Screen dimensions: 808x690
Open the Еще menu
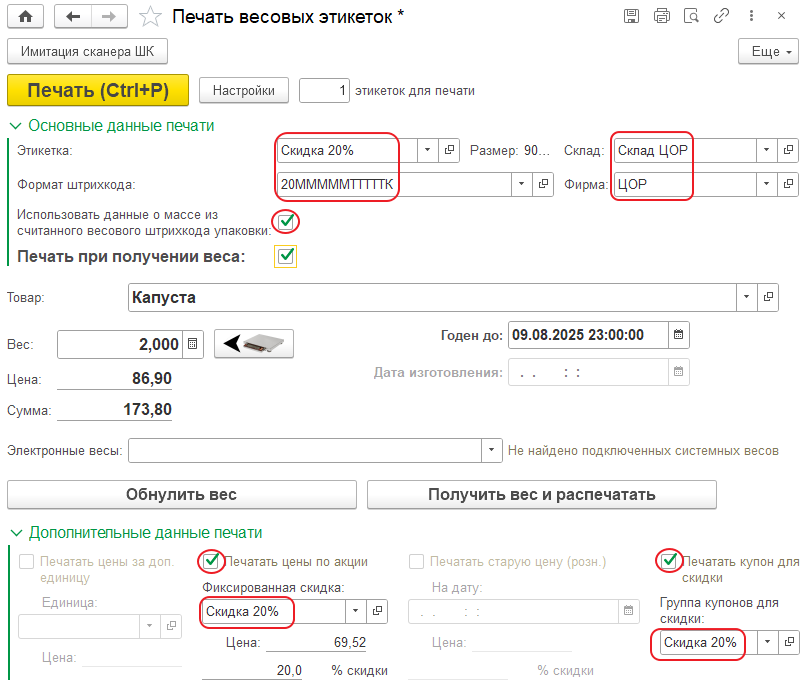767,51
